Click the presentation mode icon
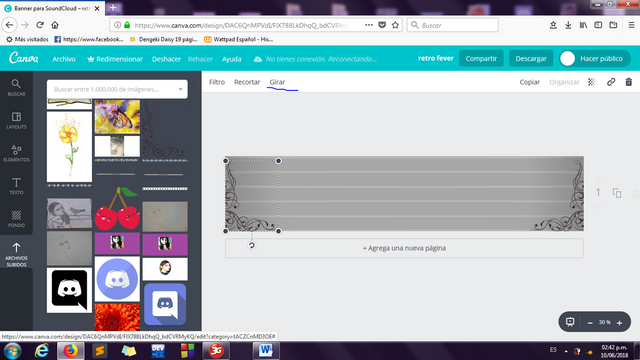The height and width of the screenshot is (360, 640). [x=570, y=322]
